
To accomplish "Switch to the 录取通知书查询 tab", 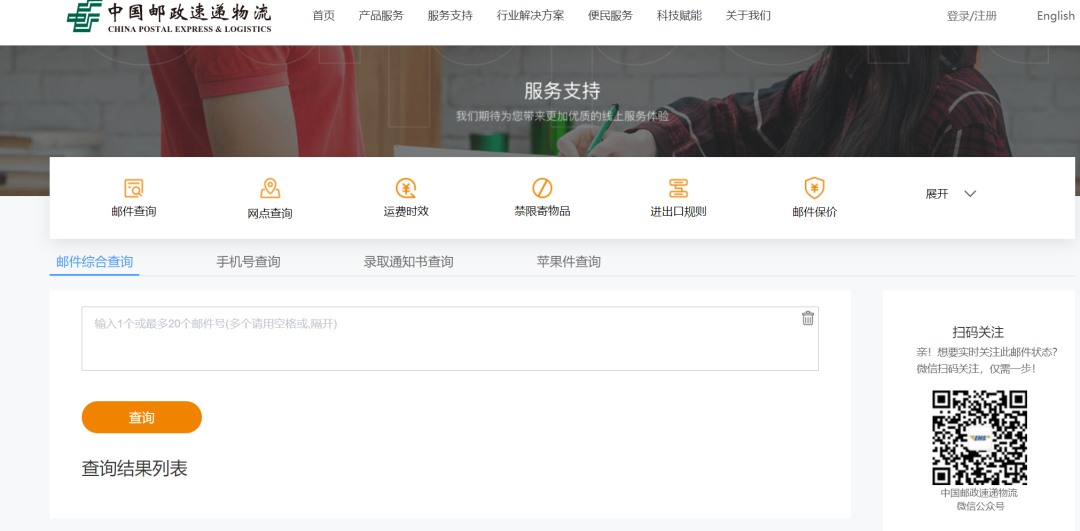I will click(x=408, y=262).
